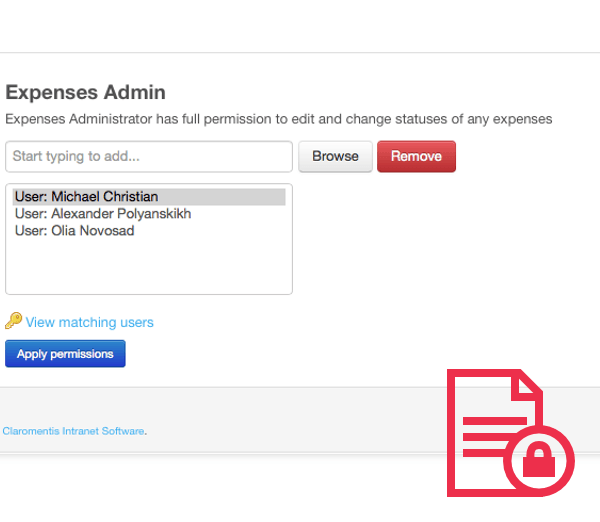Screen dimensions: 600x522
Task: Click empty space below users in the listbox
Action: point(149,268)
